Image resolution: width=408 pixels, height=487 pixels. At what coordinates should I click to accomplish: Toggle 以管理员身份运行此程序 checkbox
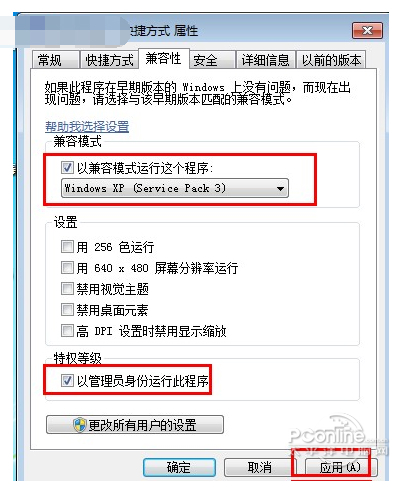67,380
